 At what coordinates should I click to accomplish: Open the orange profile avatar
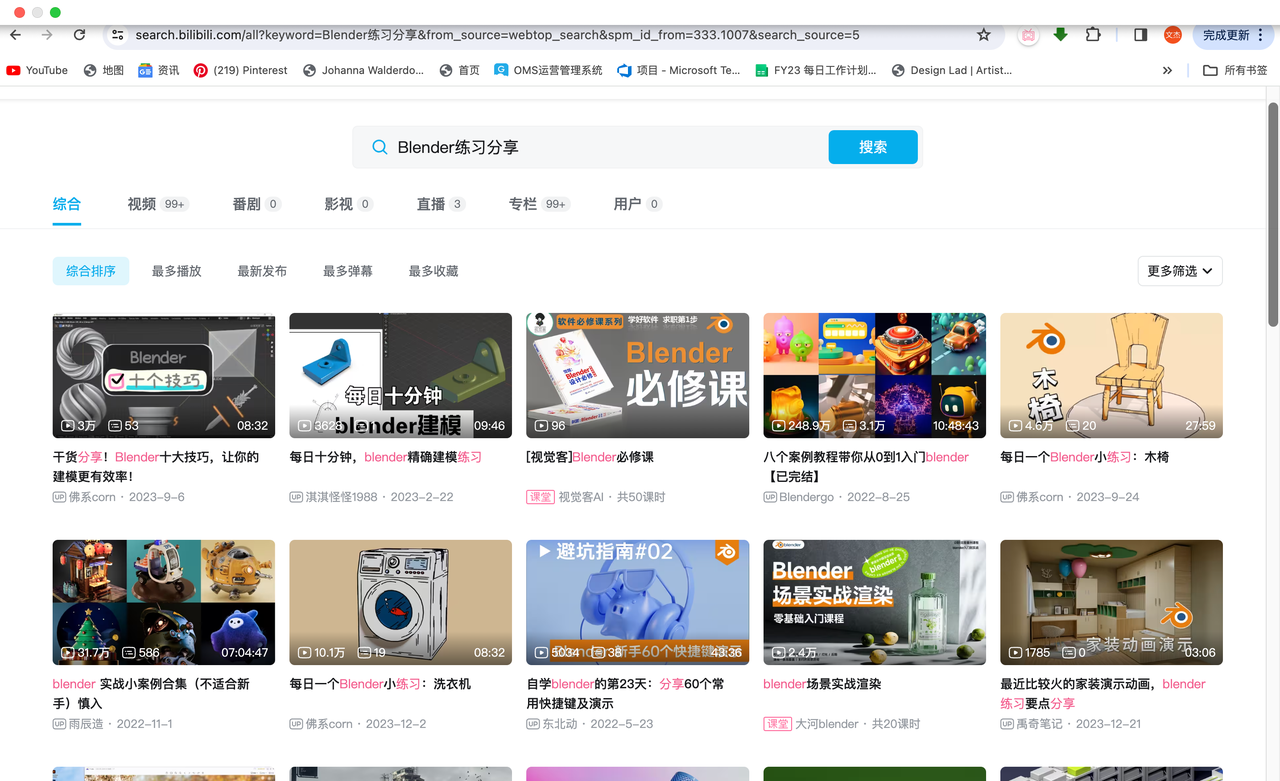(x=1173, y=35)
